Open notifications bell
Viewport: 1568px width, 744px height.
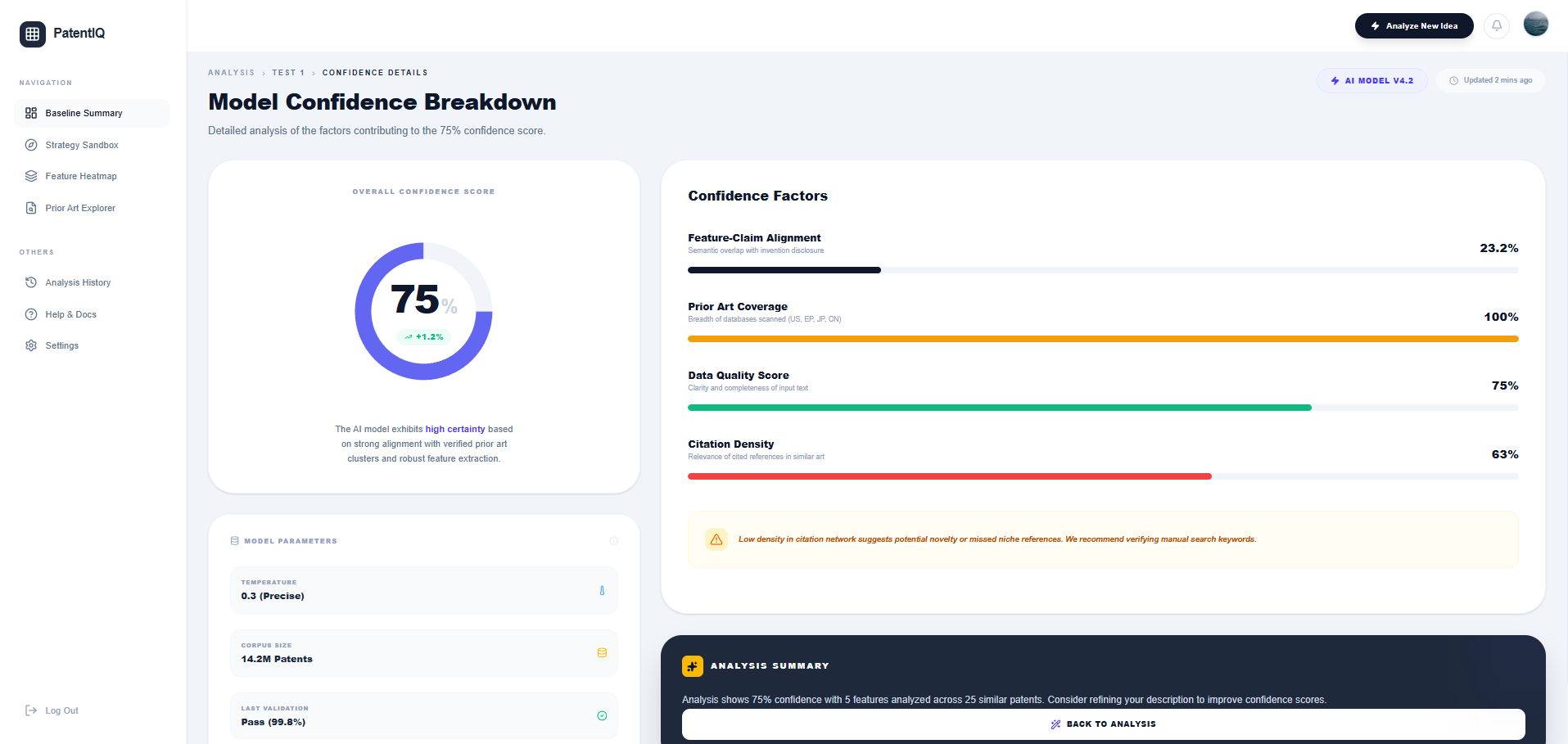(1497, 25)
